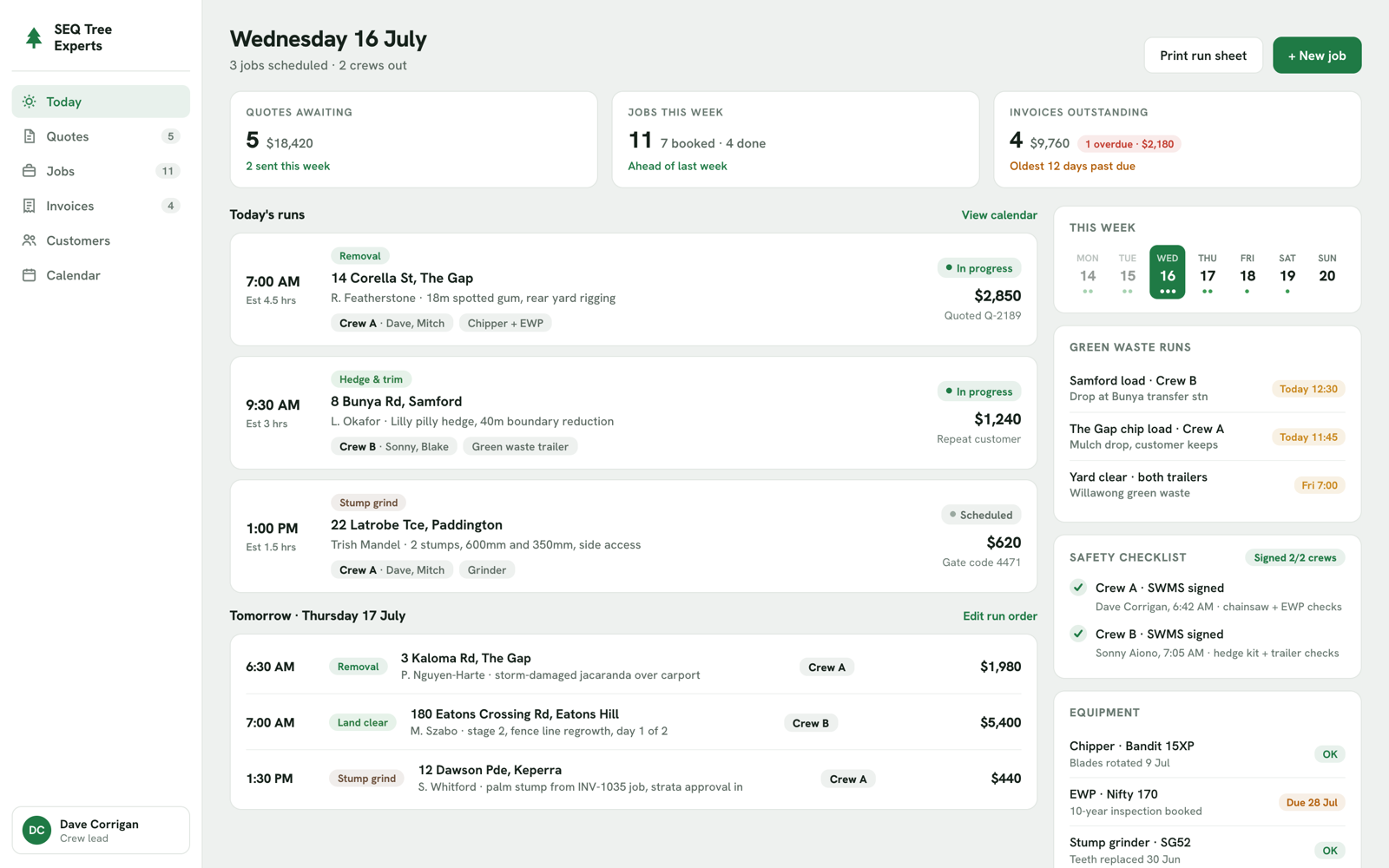Click the Invoices receipt icon
This screenshot has width=1389, height=868.
[x=30, y=206]
